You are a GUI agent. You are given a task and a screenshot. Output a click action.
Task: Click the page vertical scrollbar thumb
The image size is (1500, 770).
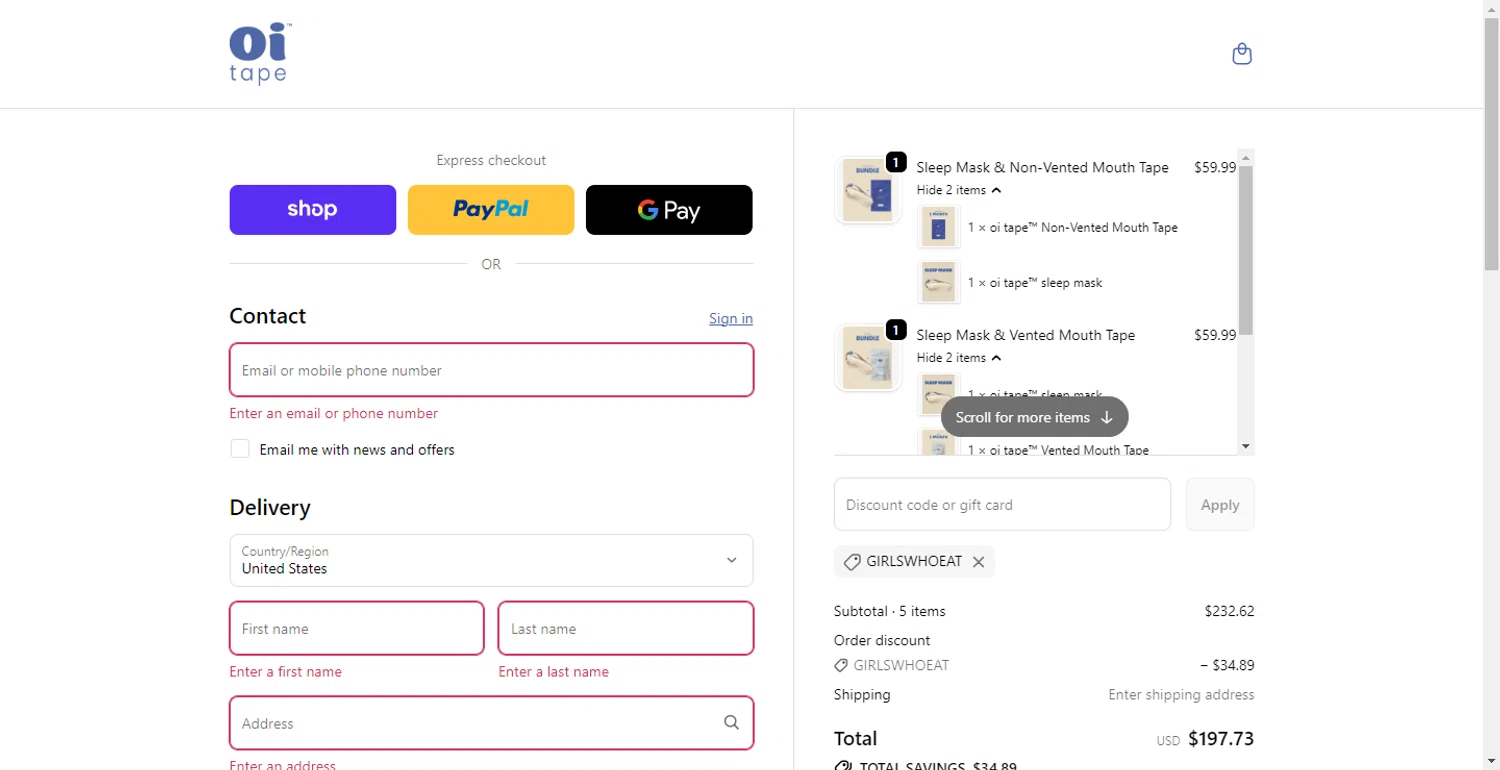point(1491,142)
